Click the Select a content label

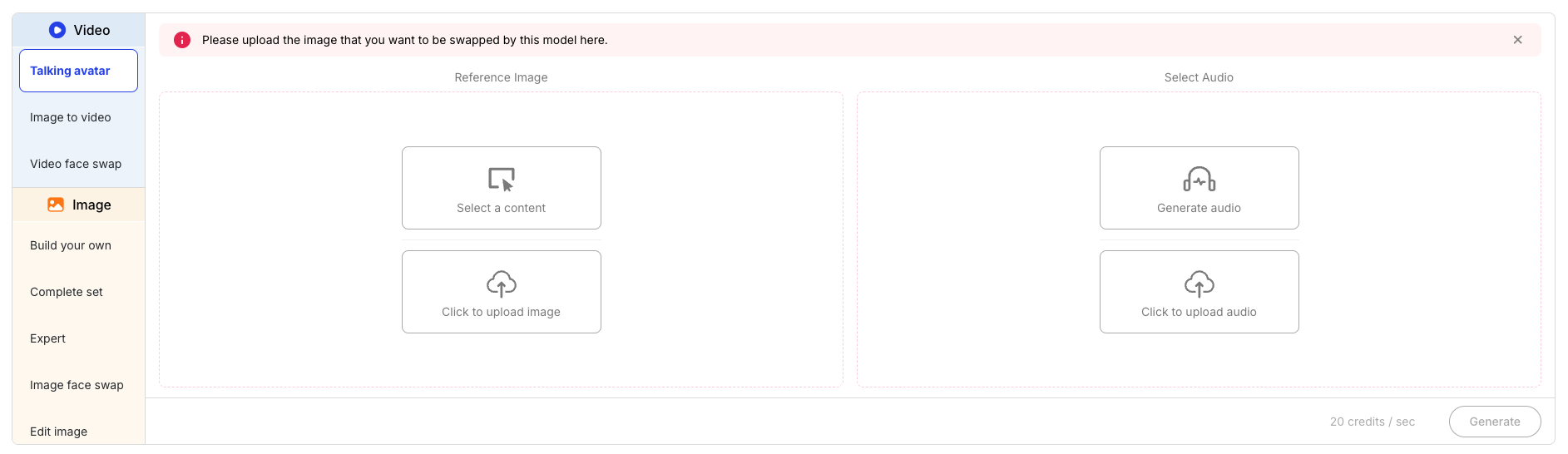[x=501, y=208]
